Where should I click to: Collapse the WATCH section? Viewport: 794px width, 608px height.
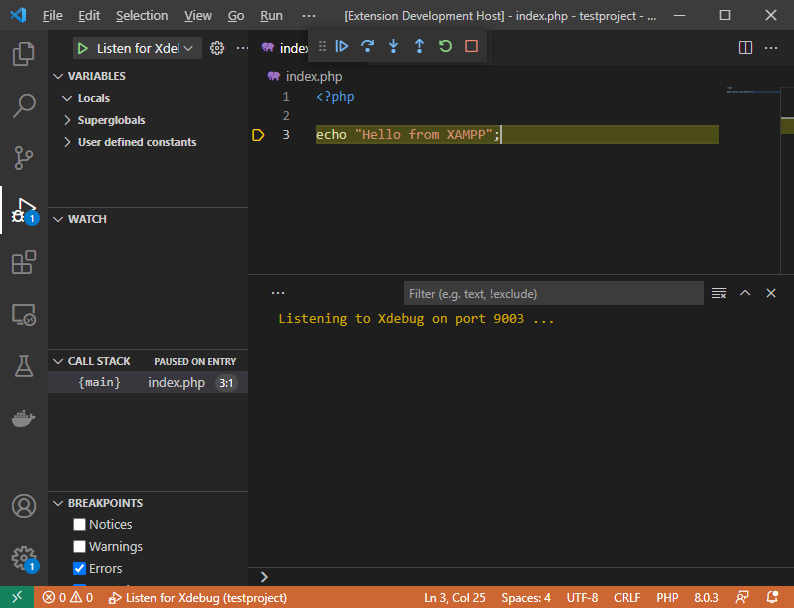click(58, 219)
